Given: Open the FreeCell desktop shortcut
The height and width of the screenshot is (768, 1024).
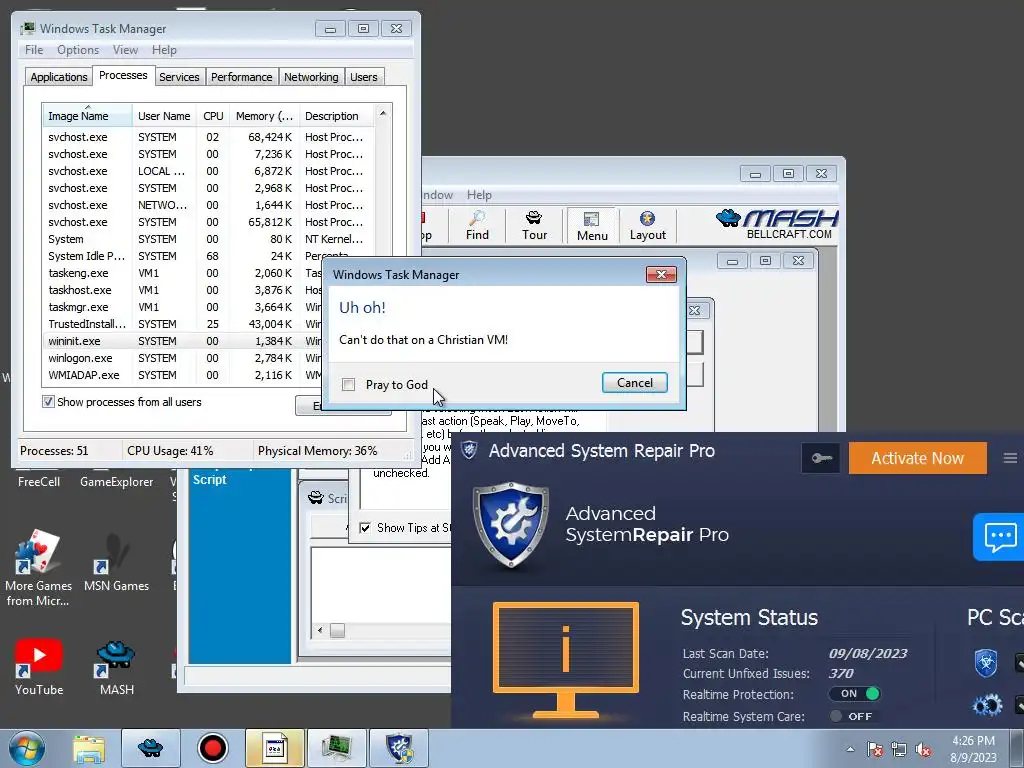Looking at the screenshot, I should (39, 481).
